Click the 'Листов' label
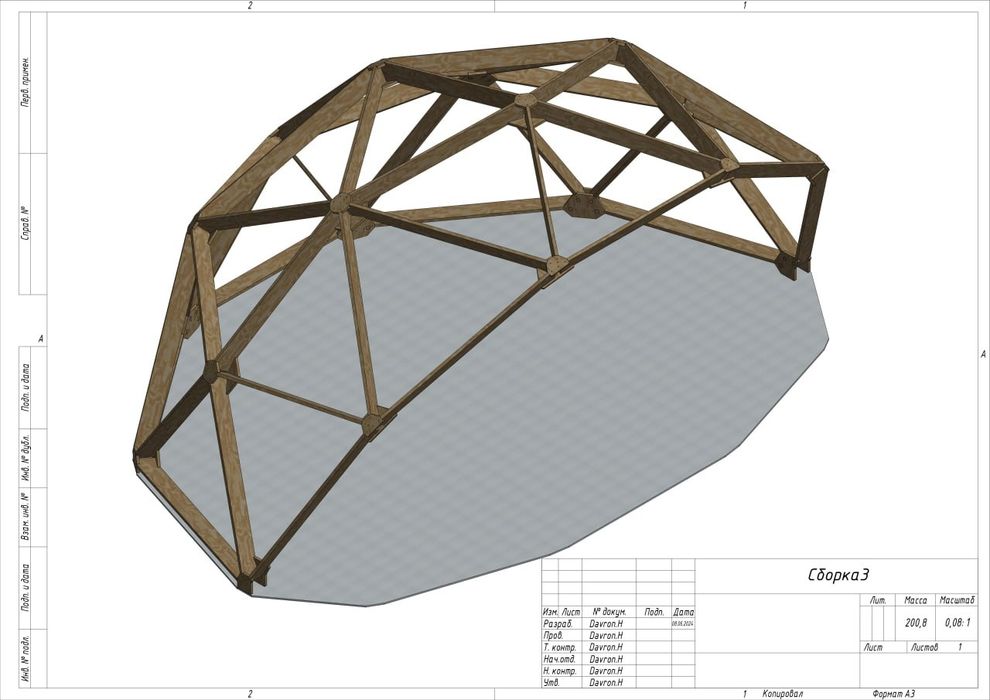 click(924, 647)
